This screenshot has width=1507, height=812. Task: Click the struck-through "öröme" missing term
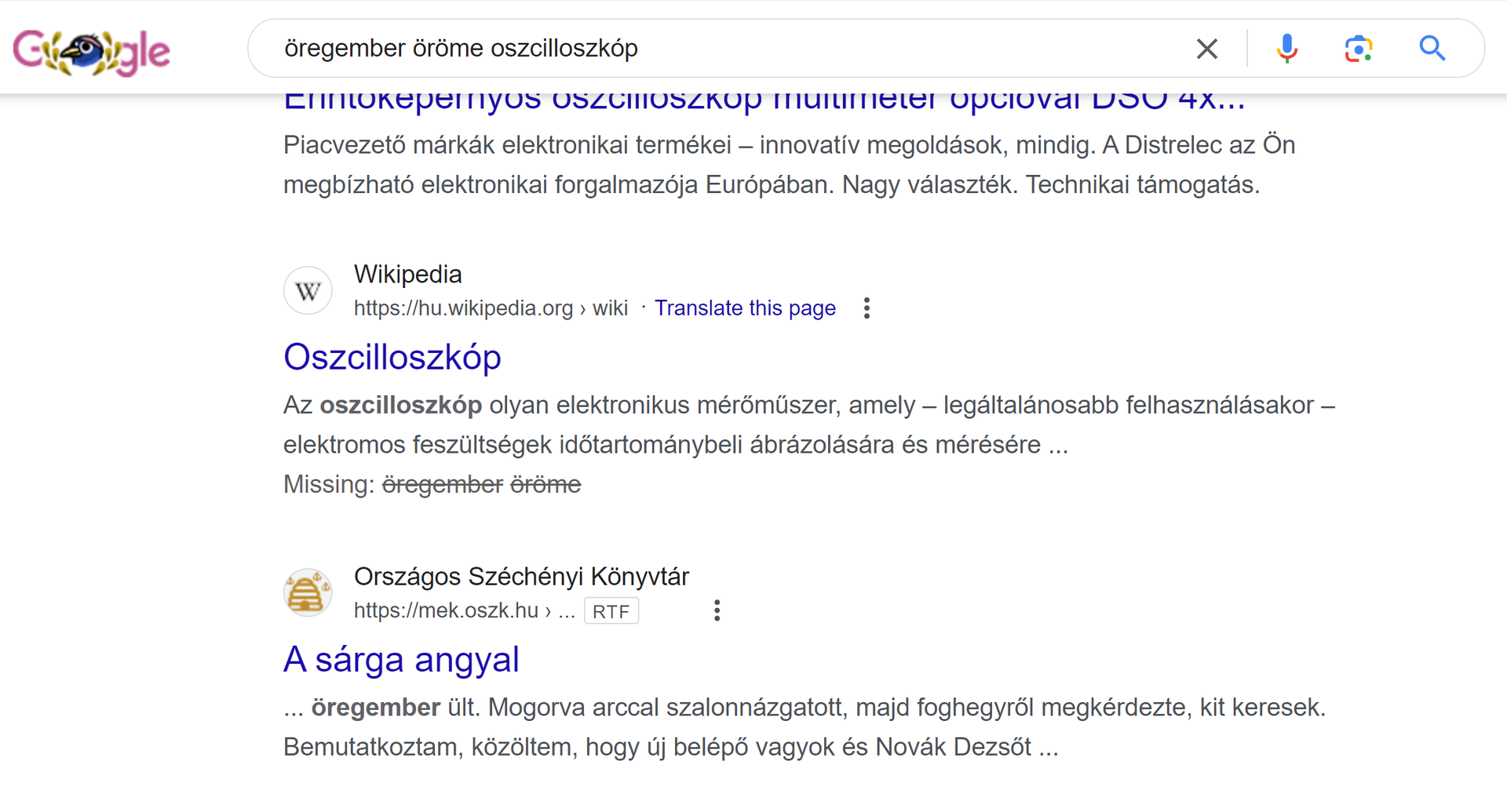546,485
